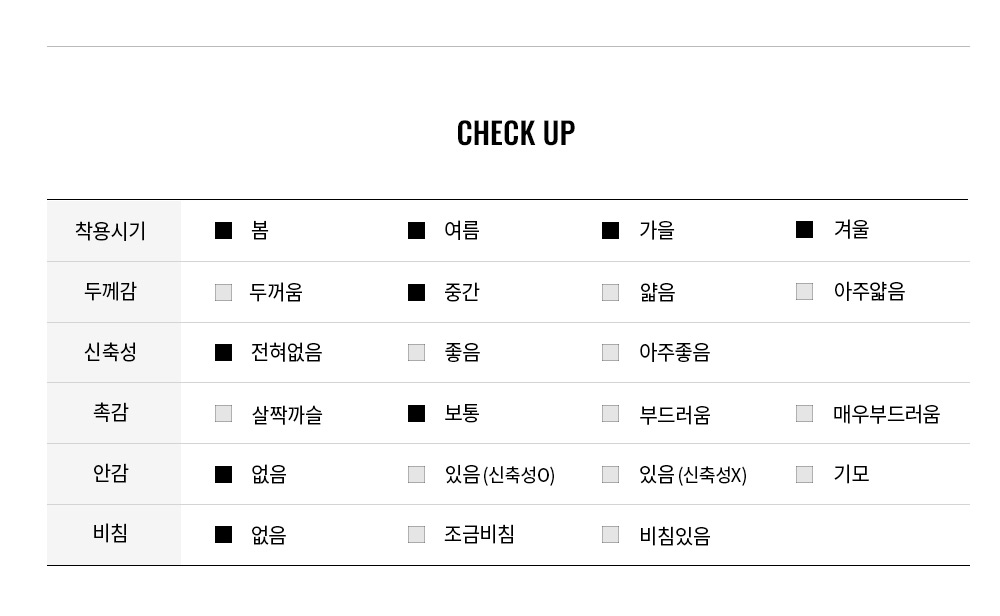Toggle the 중간 thickness checkbox
This screenshot has height=616, width=1000.
pyautogui.click(x=417, y=292)
